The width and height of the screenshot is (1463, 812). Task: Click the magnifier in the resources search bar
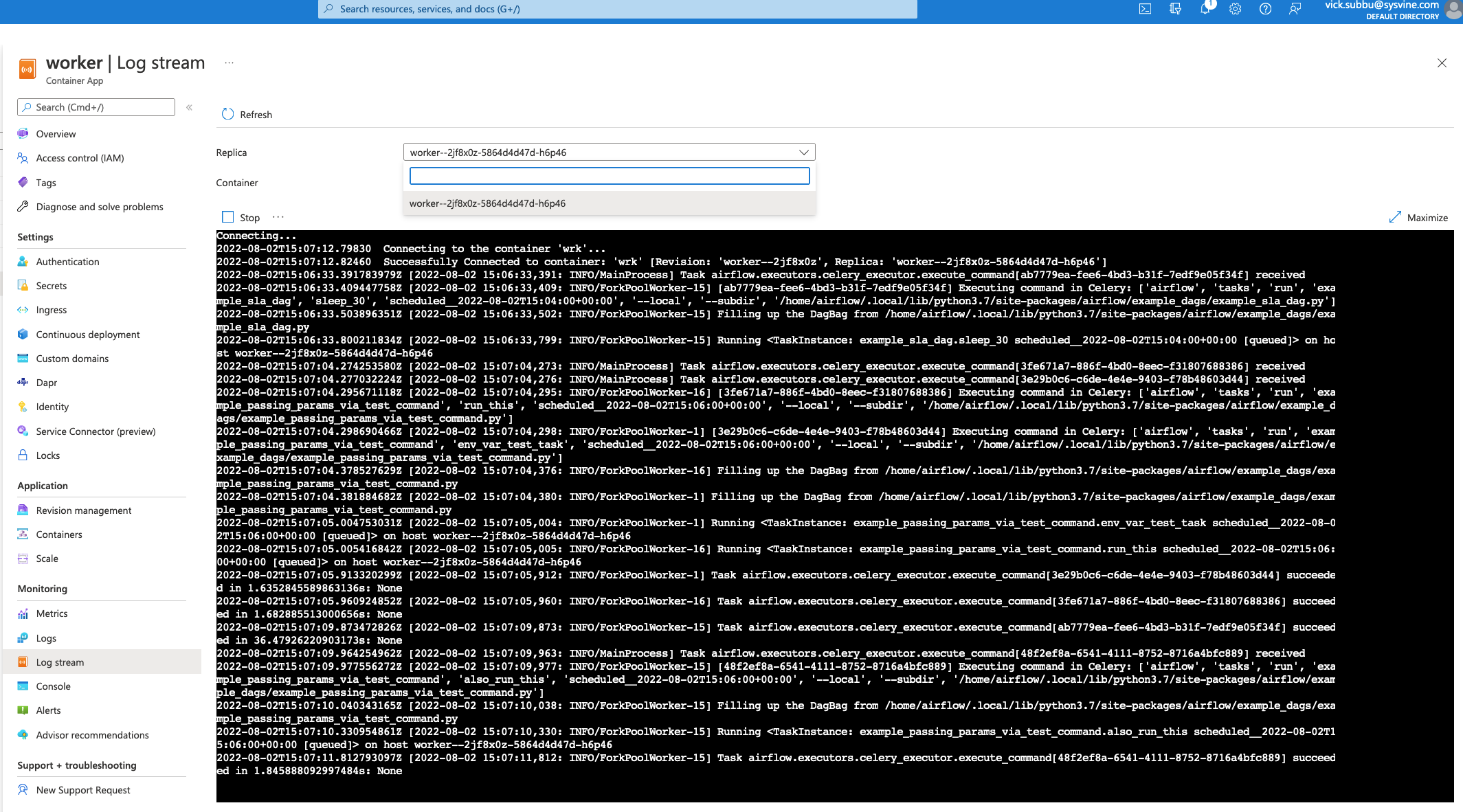pyautogui.click(x=328, y=9)
